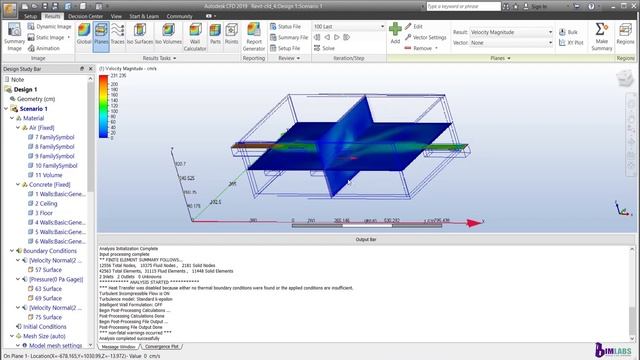Open the Summary Image tool
Screen dimensions: 640x360
[14, 37]
